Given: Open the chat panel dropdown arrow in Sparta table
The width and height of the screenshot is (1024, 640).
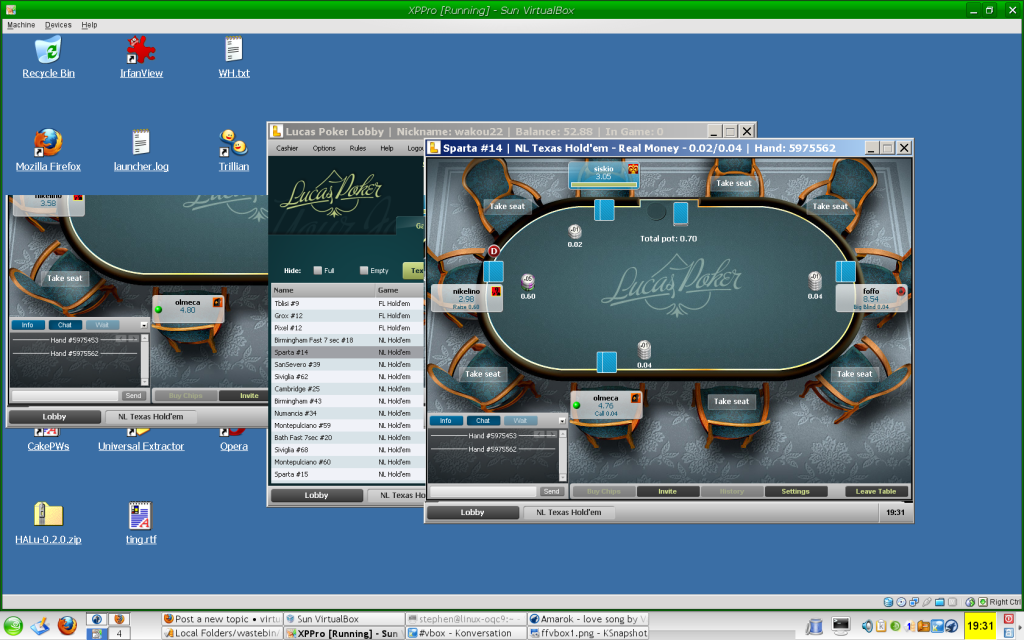Looking at the screenshot, I should coord(562,421).
